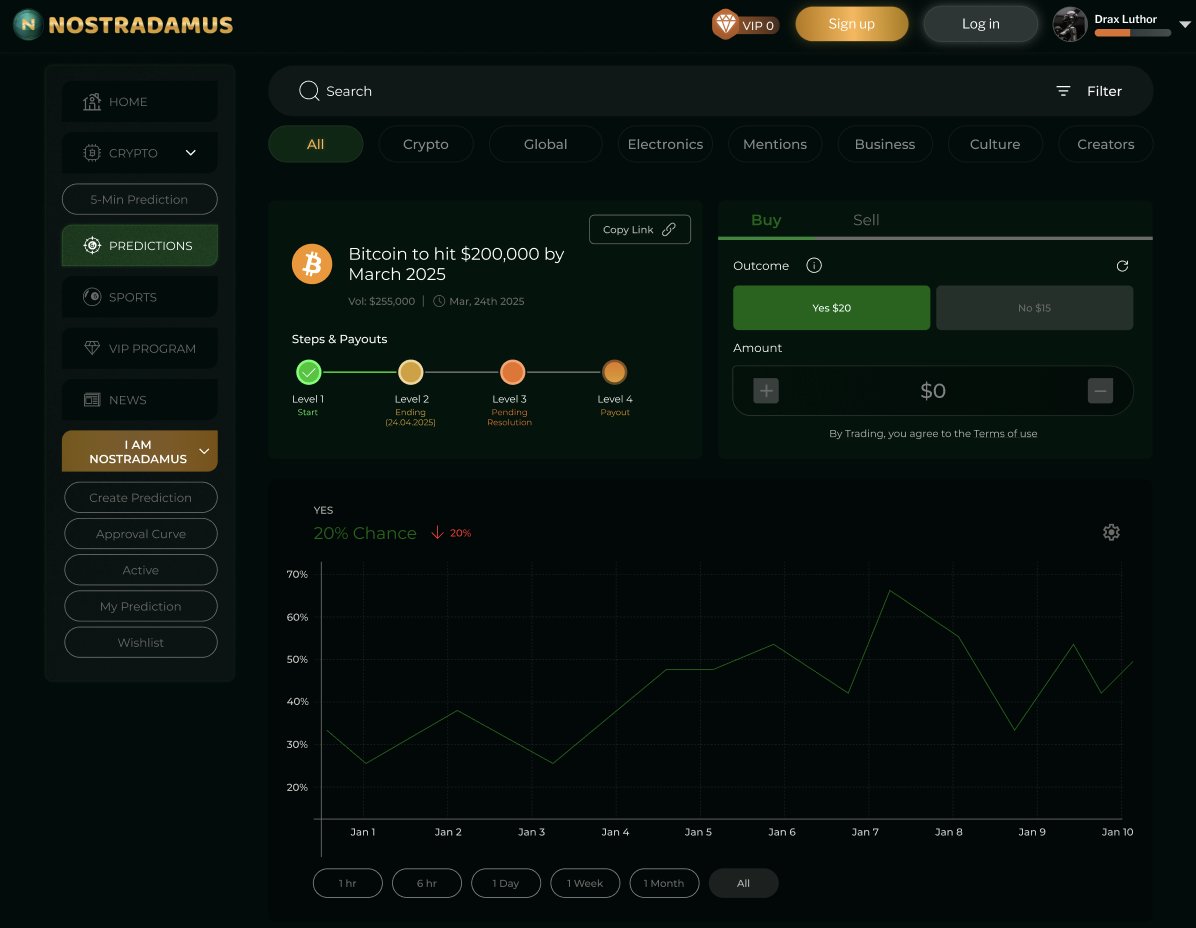Select the Electronics category chip
1196x928 pixels.
(x=665, y=144)
